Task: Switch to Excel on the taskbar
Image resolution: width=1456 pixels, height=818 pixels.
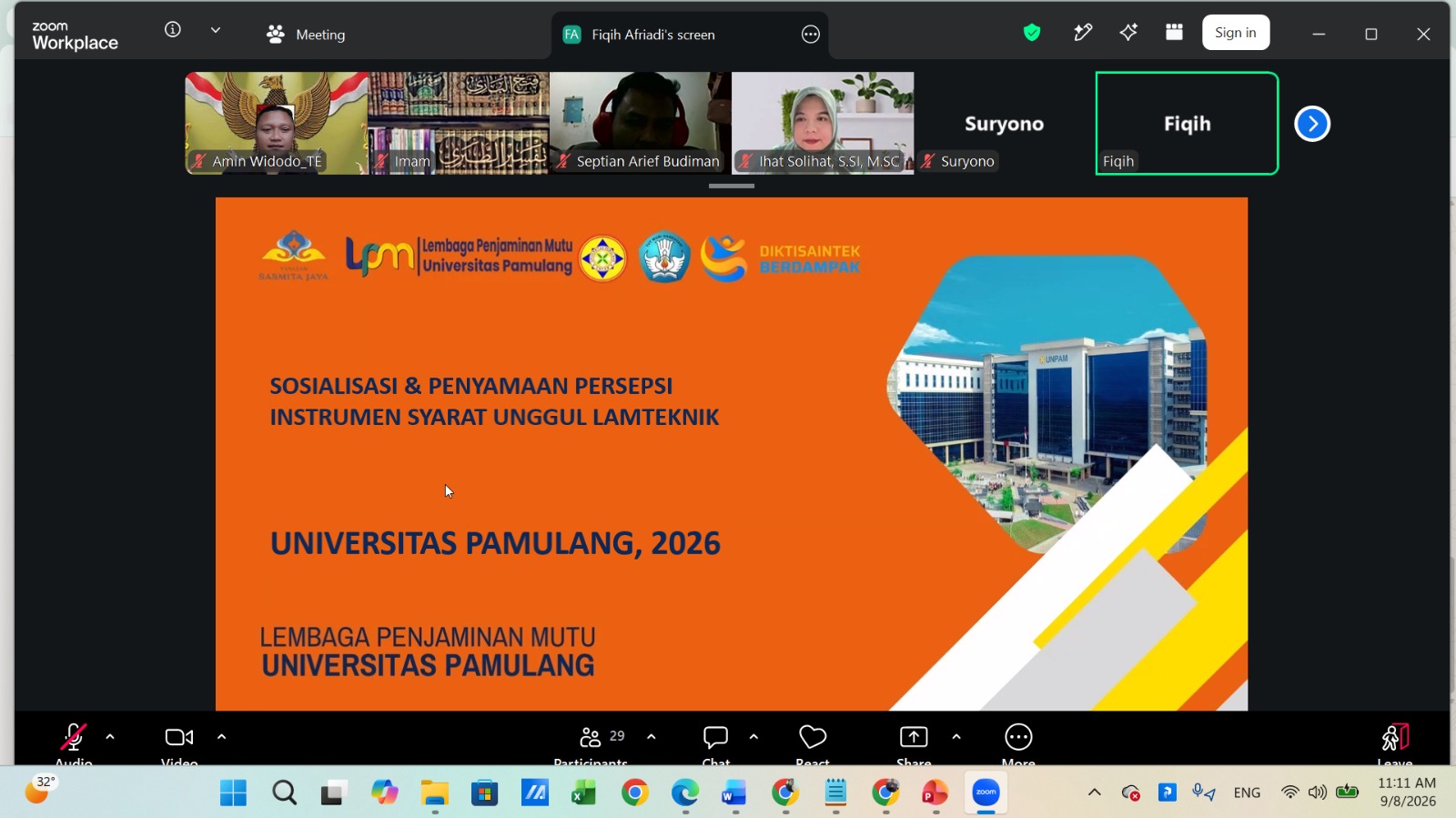Action: [x=584, y=793]
